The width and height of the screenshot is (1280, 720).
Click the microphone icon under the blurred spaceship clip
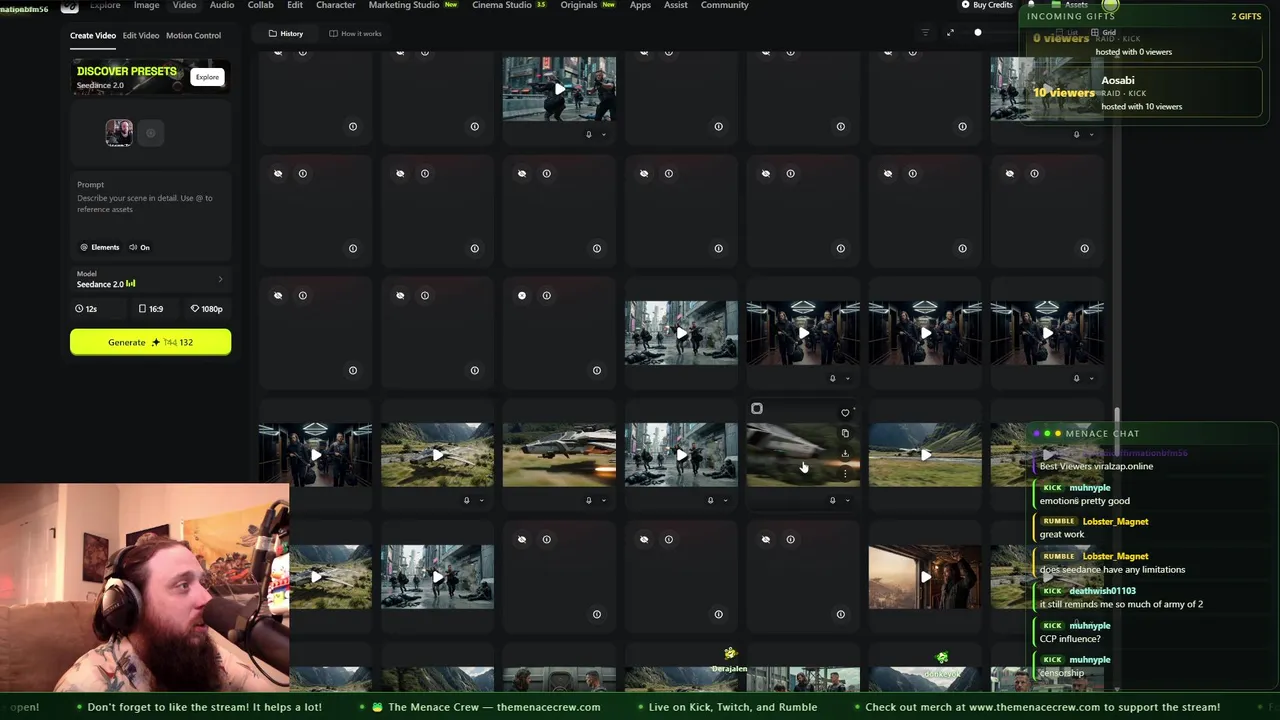[833, 500]
